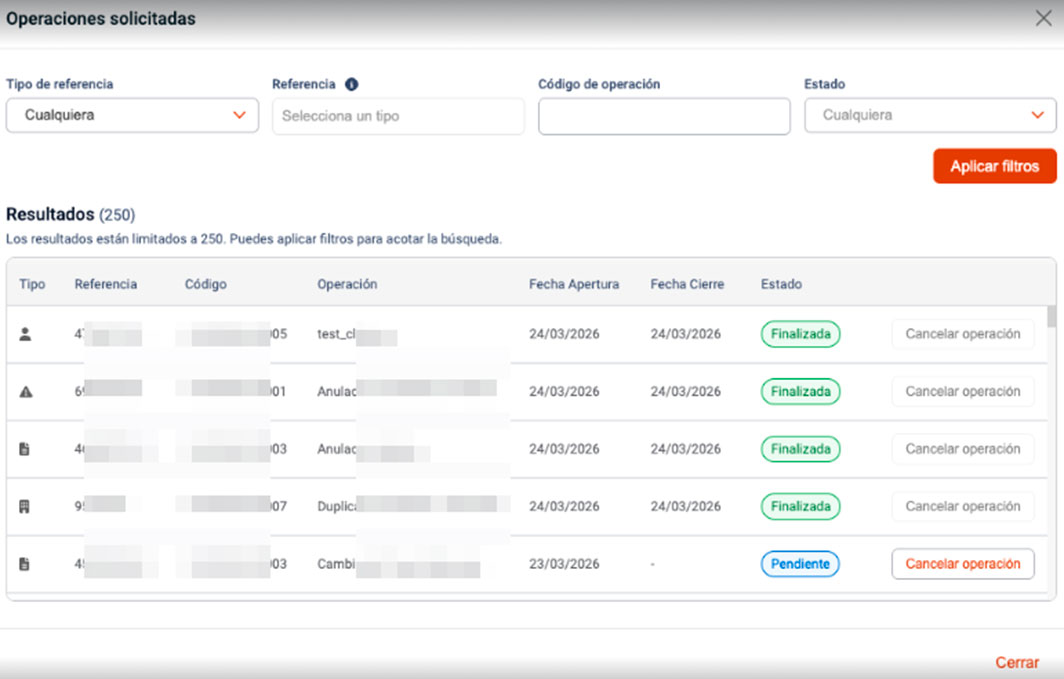Open the Estado filter dropdown
The height and width of the screenshot is (679, 1064).
[930, 115]
